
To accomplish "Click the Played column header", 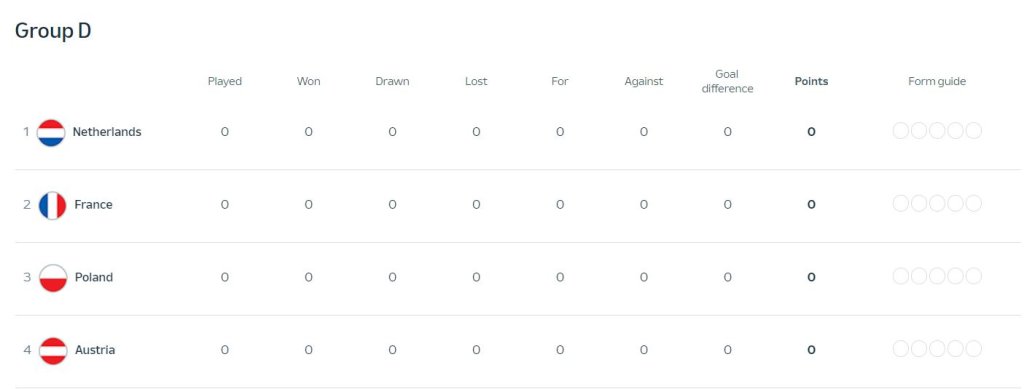I will point(225,82).
